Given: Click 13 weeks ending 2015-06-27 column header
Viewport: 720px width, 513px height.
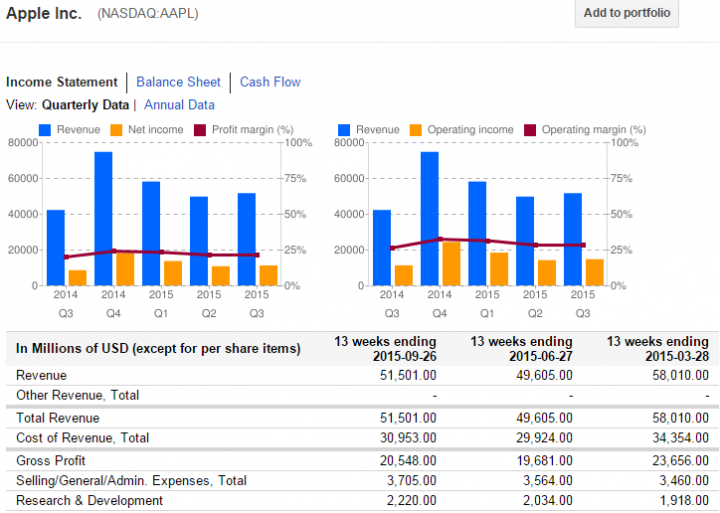Looking at the screenshot, I should 521,349.
